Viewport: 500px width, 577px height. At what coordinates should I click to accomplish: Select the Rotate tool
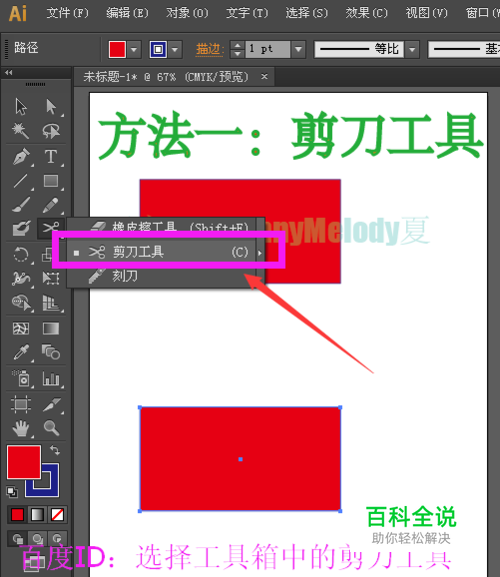pos(21,254)
